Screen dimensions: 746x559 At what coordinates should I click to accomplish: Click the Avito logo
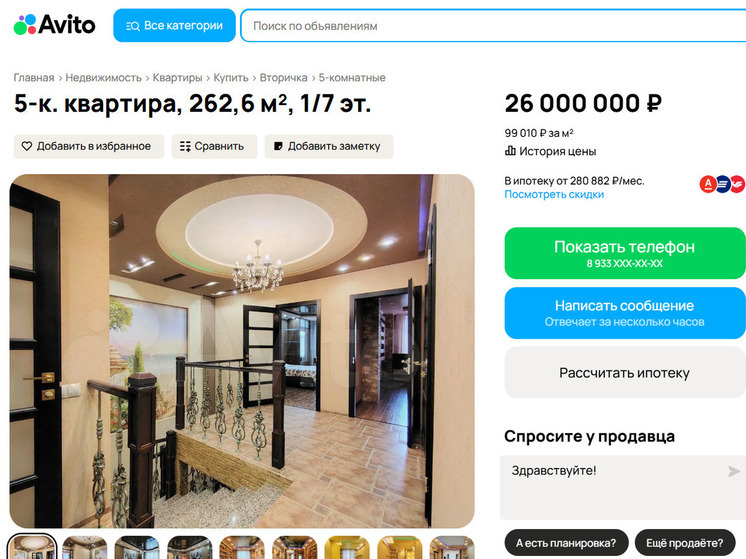(x=54, y=24)
